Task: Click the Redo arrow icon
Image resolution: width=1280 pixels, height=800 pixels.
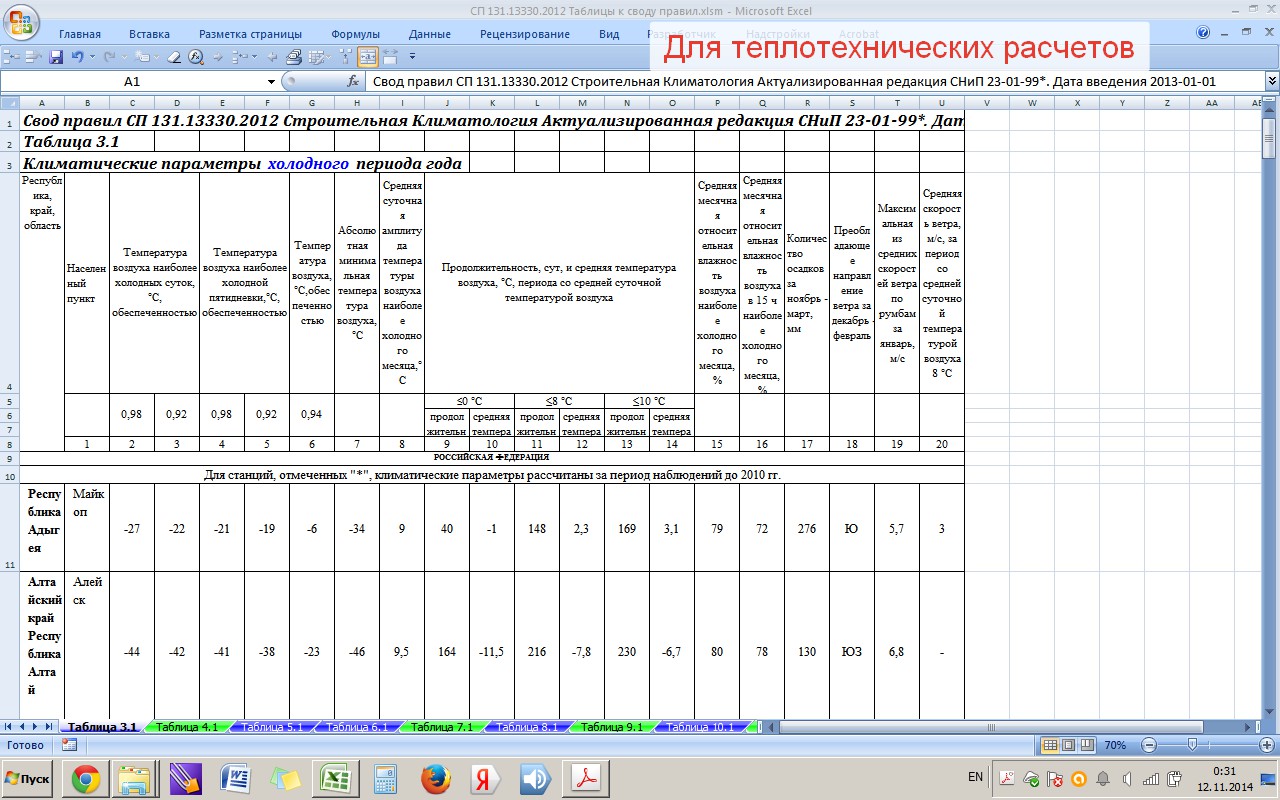Action: (x=110, y=57)
